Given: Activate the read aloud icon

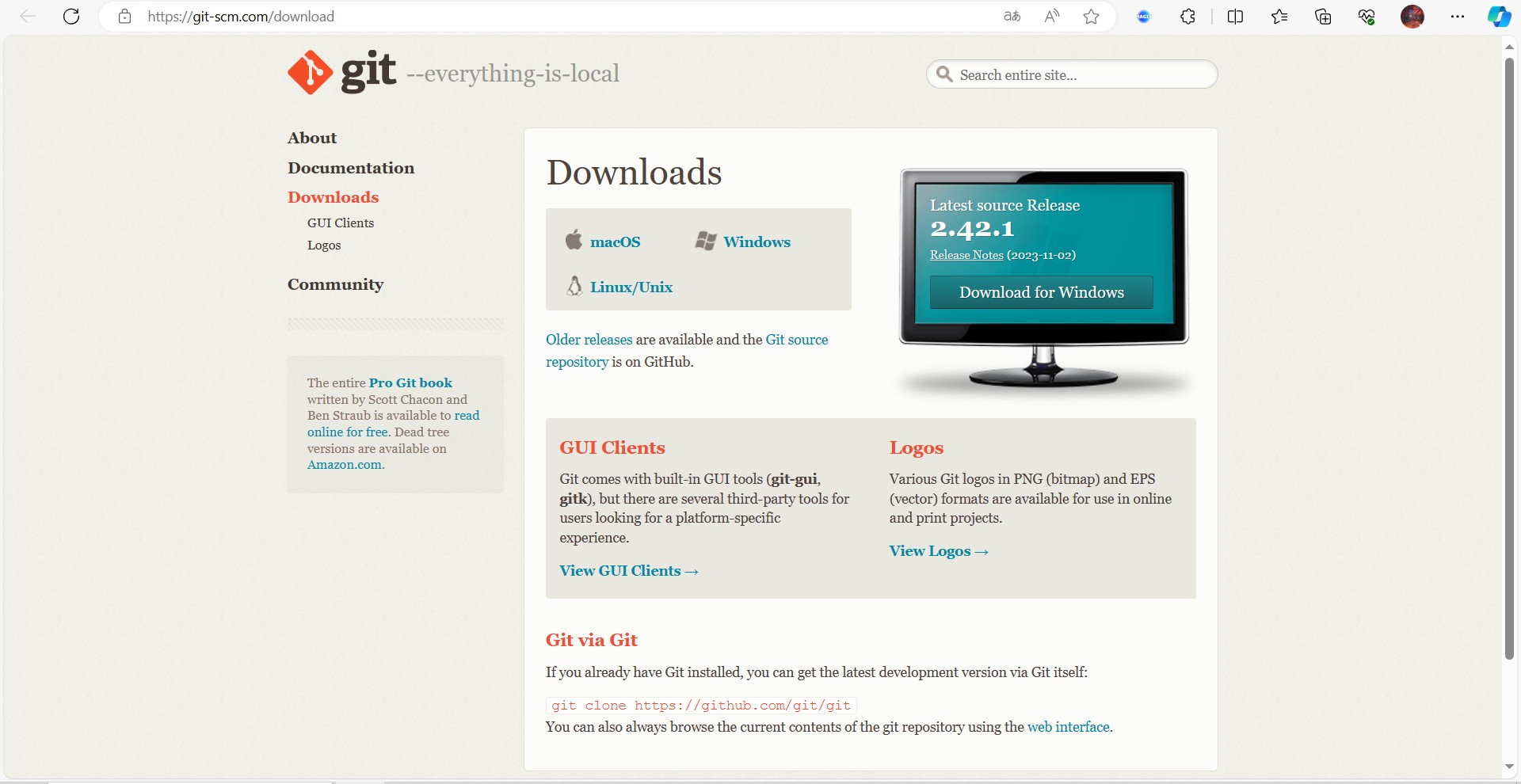Looking at the screenshot, I should coord(1052,17).
